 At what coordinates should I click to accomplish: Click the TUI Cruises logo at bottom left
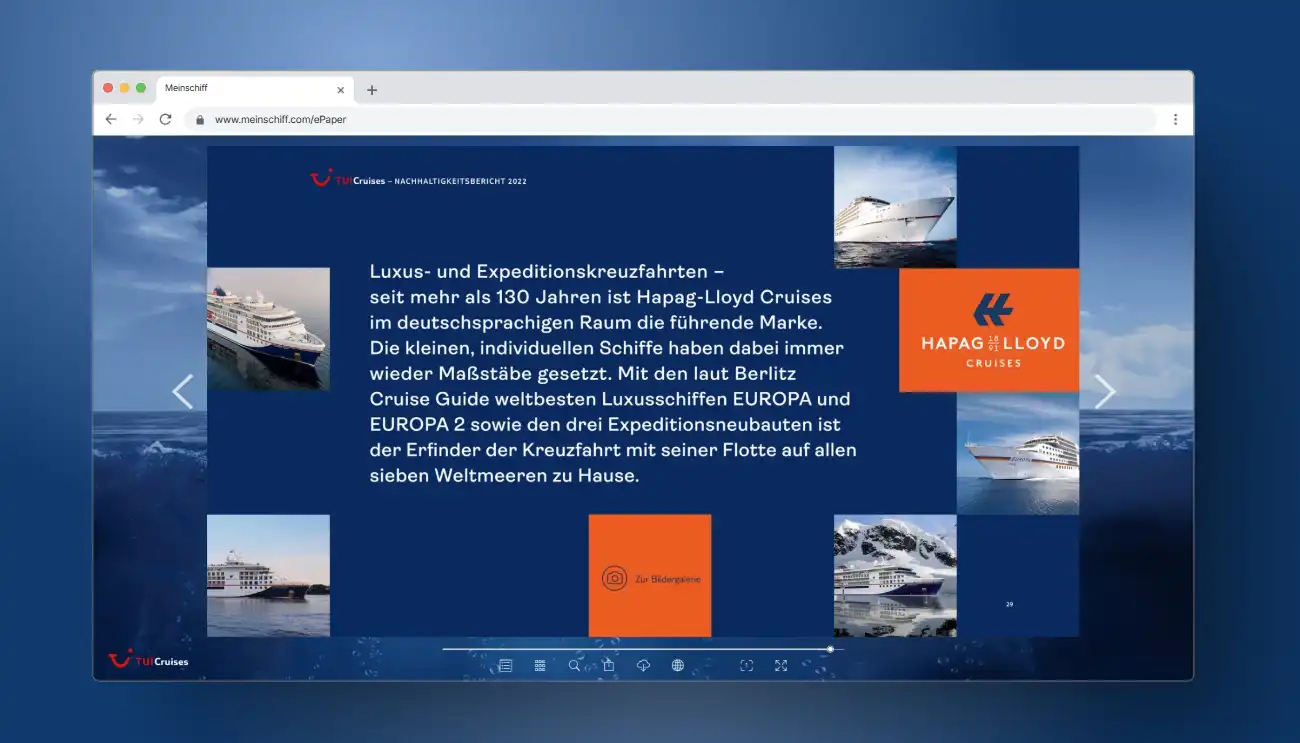pos(148,660)
